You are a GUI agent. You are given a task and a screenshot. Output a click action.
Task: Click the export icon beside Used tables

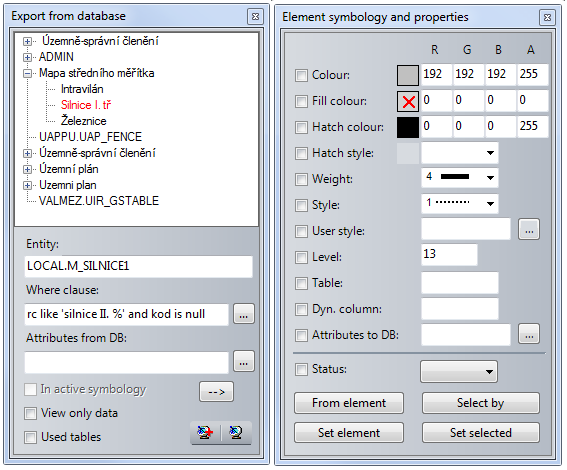(x=236, y=432)
